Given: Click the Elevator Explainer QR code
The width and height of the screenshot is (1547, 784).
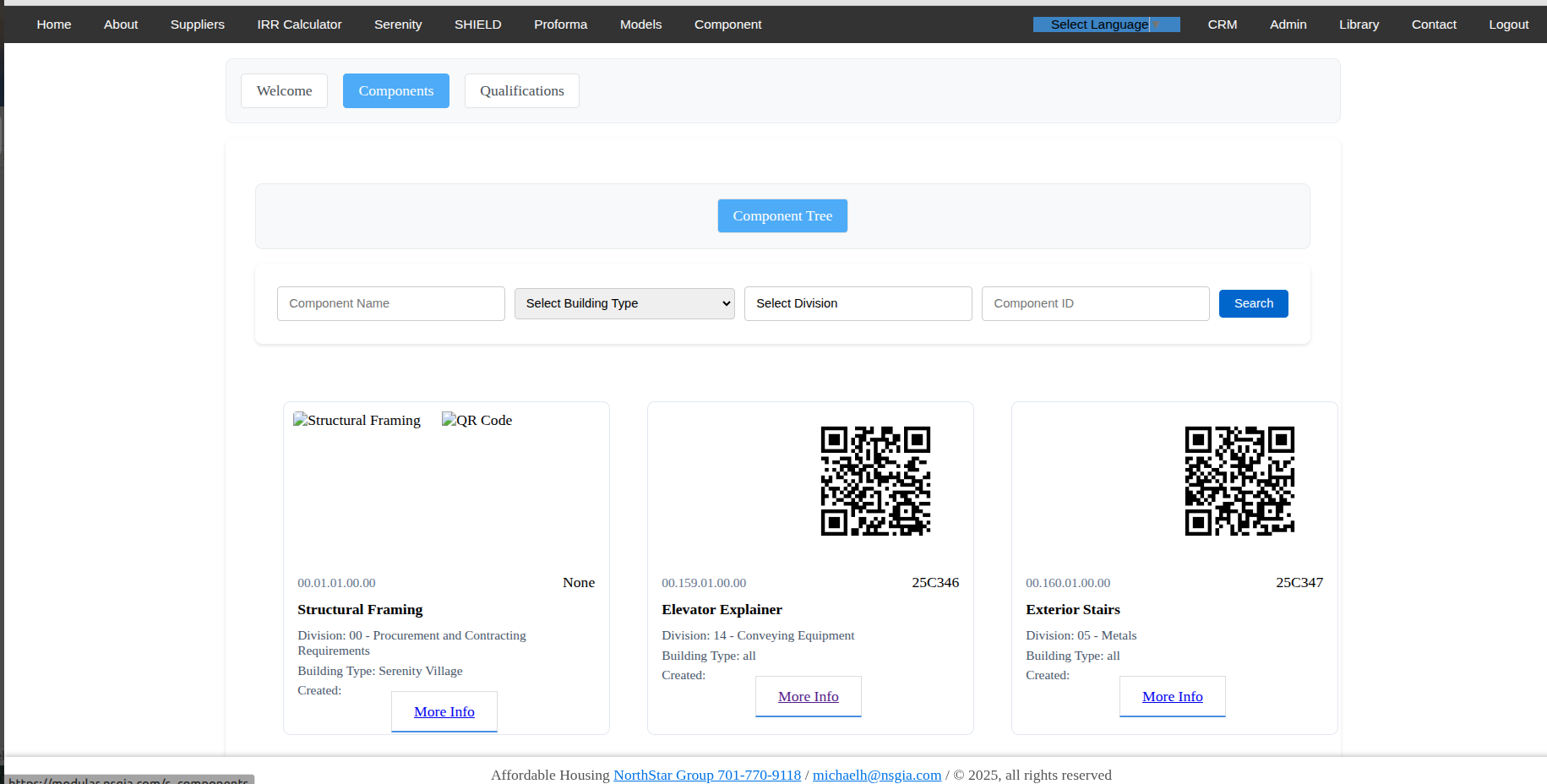Looking at the screenshot, I should (875, 481).
